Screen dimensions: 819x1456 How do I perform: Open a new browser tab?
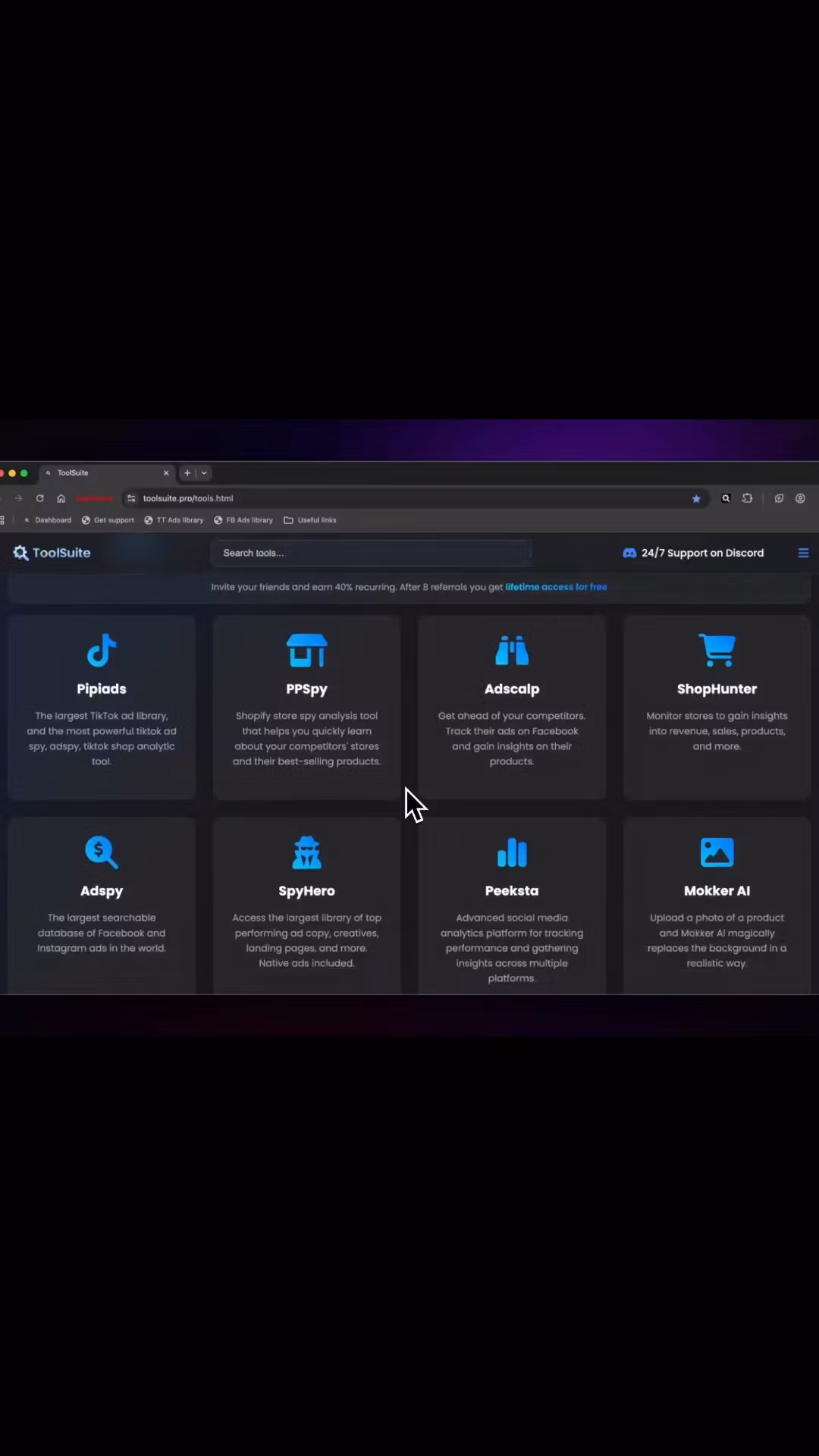coord(187,472)
